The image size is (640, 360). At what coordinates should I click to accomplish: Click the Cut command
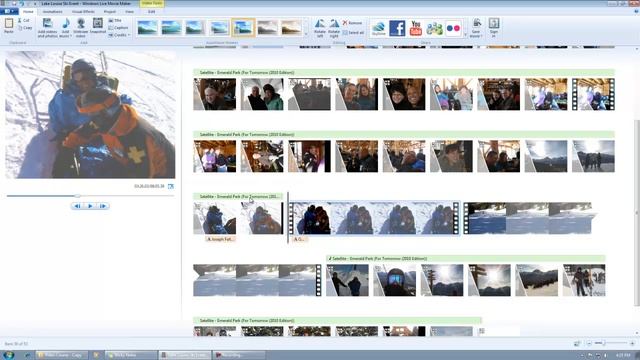24,20
